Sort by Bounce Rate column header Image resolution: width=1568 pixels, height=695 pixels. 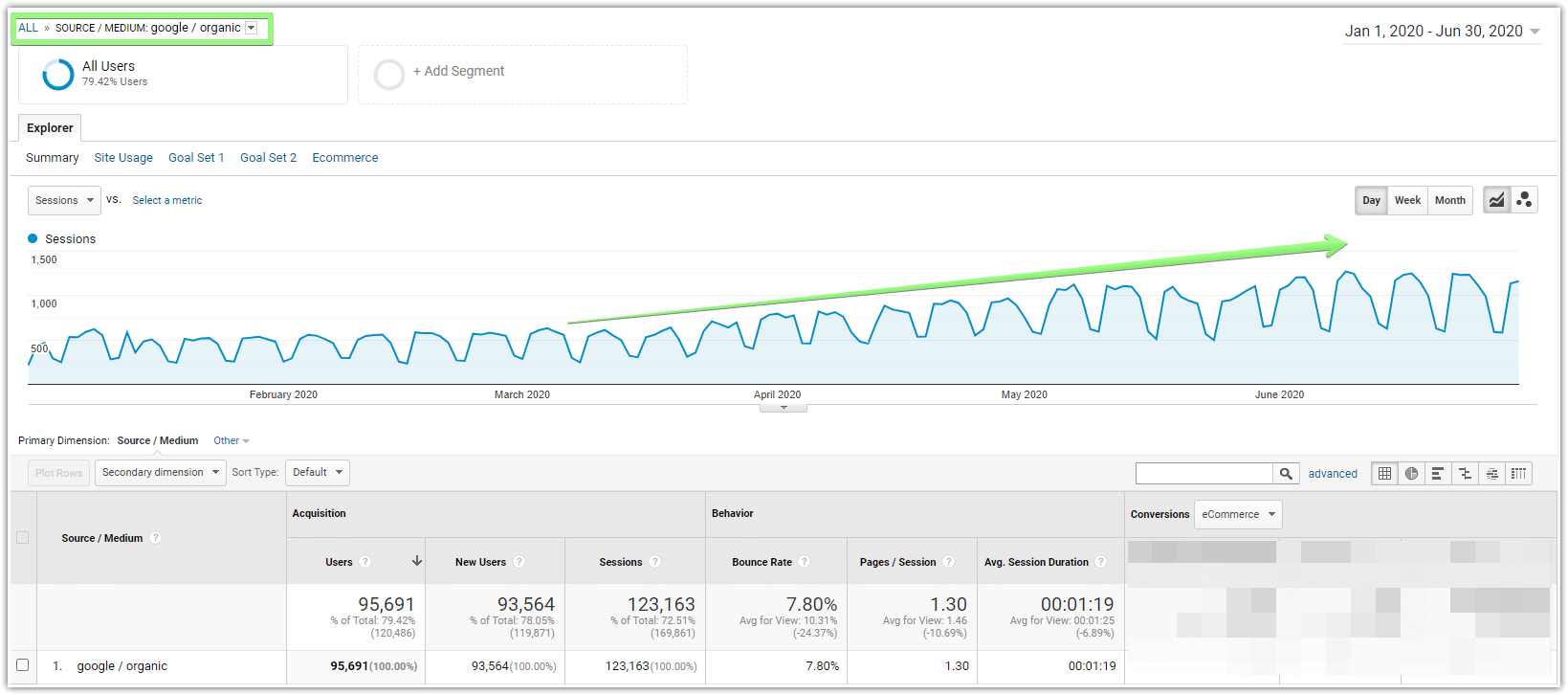click(x=762, y=562)
